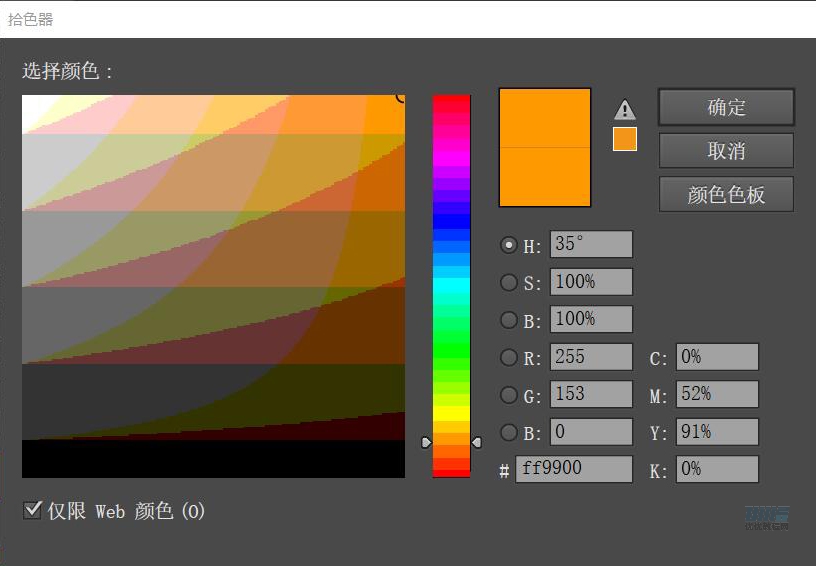Click the K black percentage field

[x=717, y=469]
